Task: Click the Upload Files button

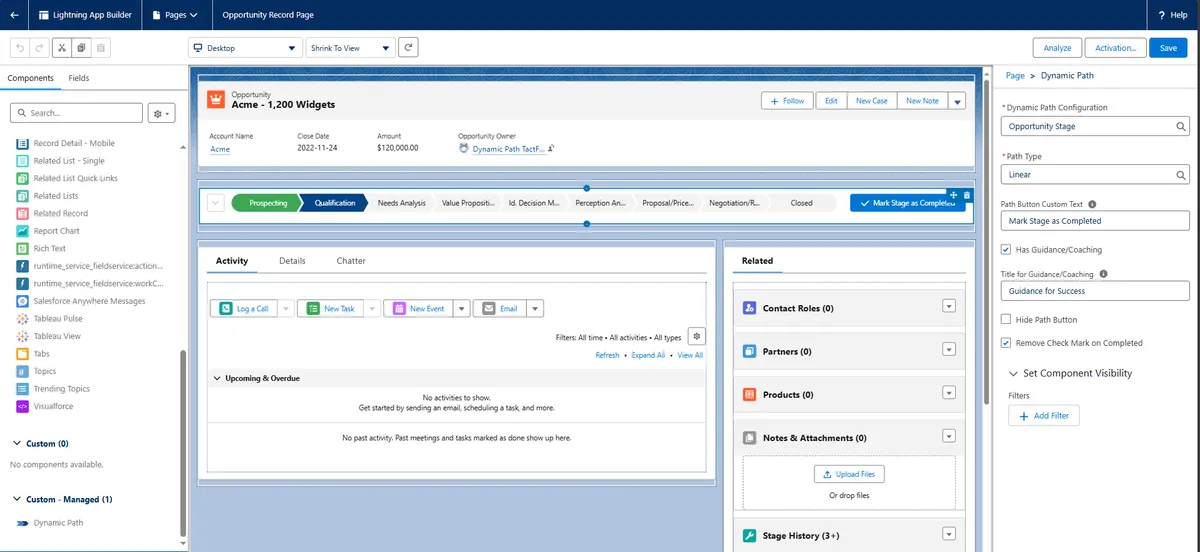Action: [849, 474]
